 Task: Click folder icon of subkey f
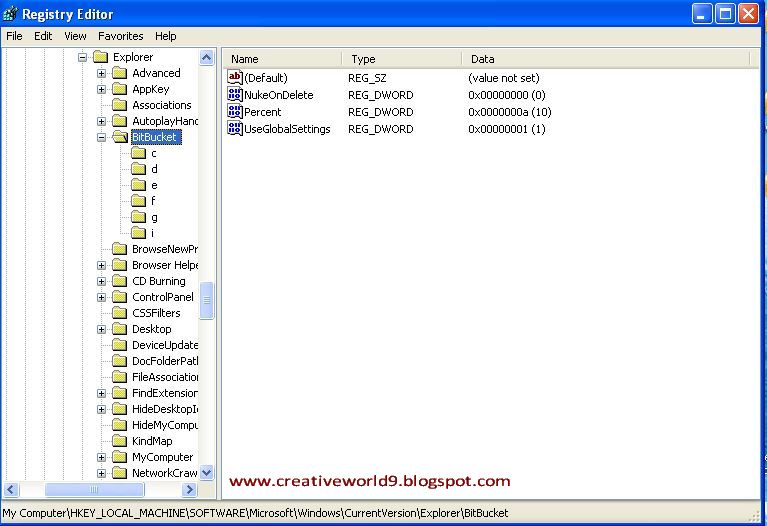138,201
